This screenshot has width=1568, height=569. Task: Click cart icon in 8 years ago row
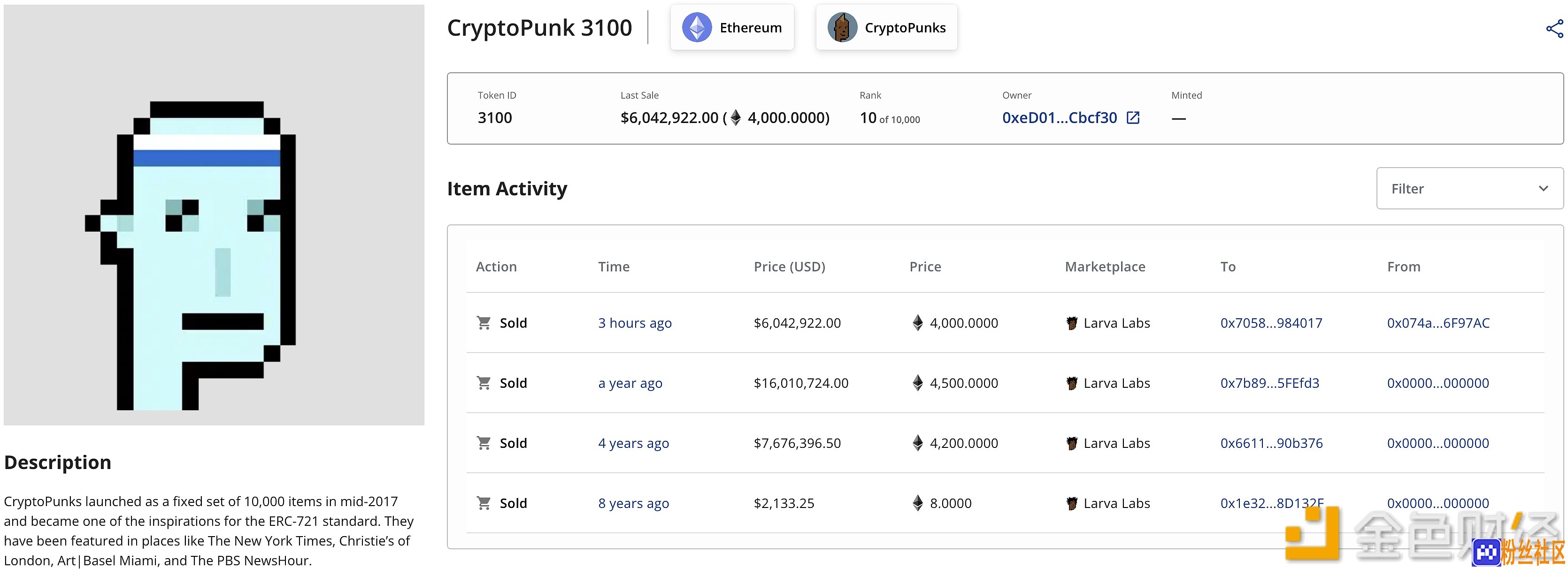point(483,504)
